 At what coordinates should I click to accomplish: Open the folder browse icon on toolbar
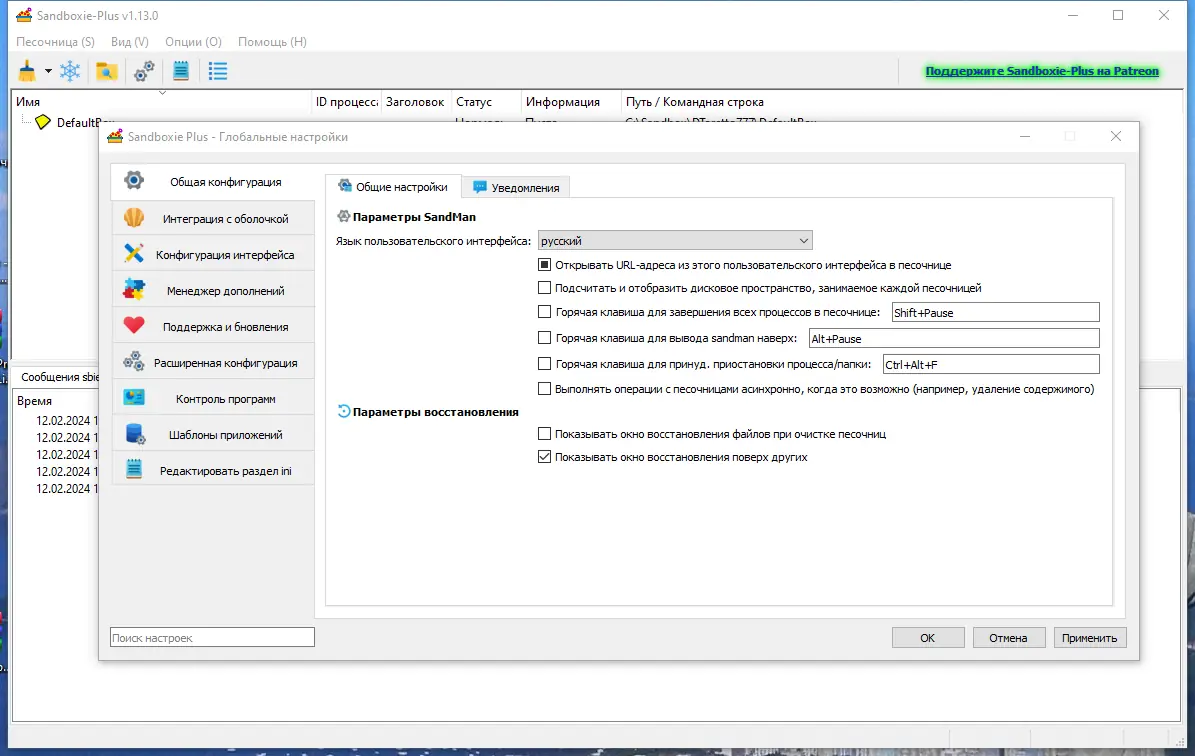point(108,70)
